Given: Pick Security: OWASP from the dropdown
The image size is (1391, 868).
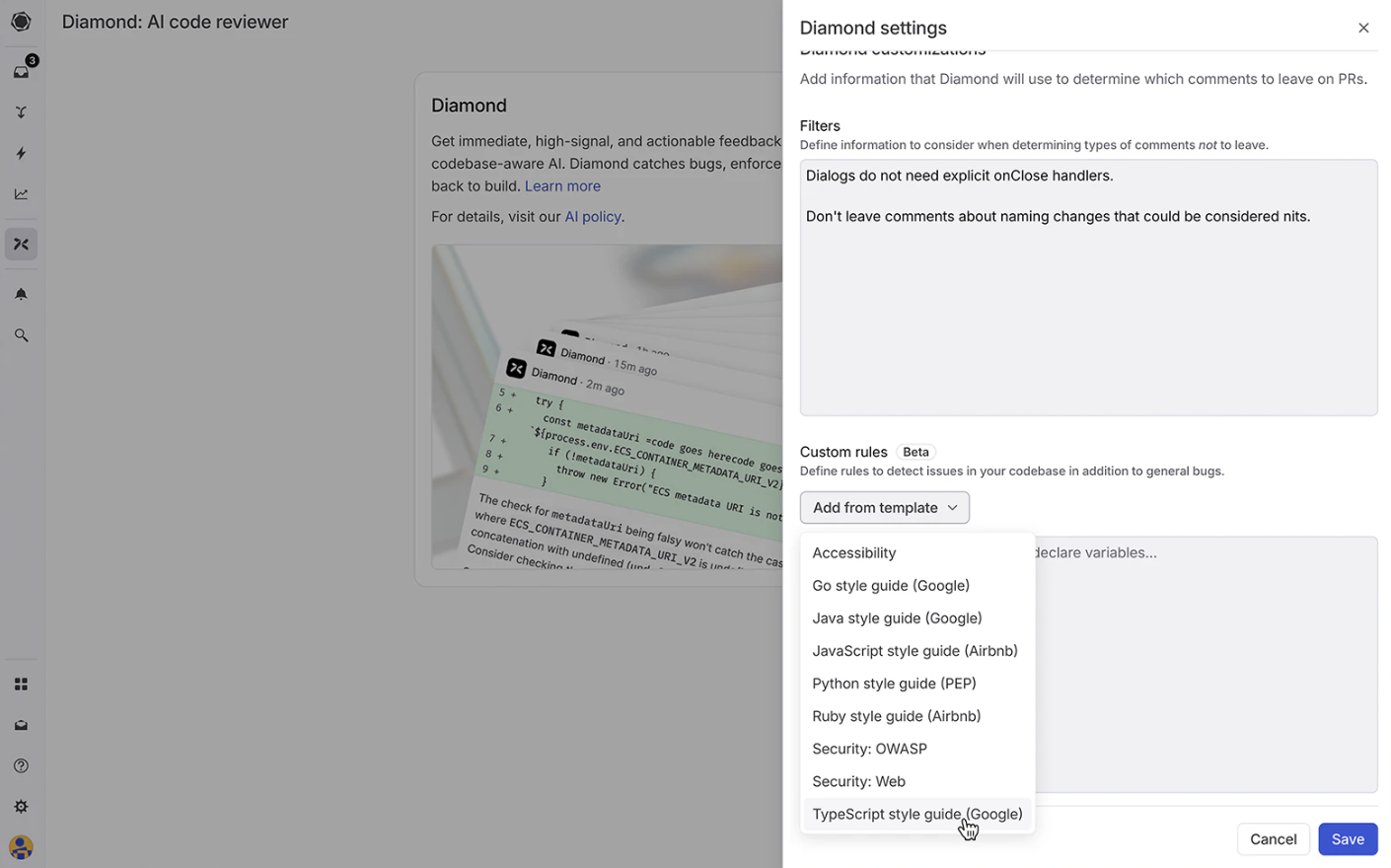Looking at the screenshot, I should pyautogui.click(x=869, y=749).
